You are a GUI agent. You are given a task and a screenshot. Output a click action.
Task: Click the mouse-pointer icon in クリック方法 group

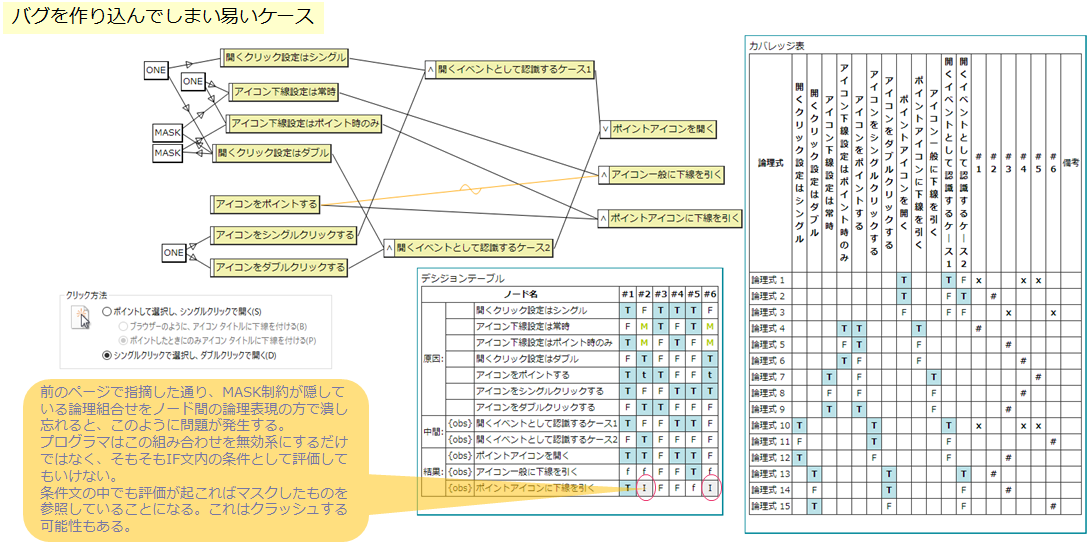(81, 317)
